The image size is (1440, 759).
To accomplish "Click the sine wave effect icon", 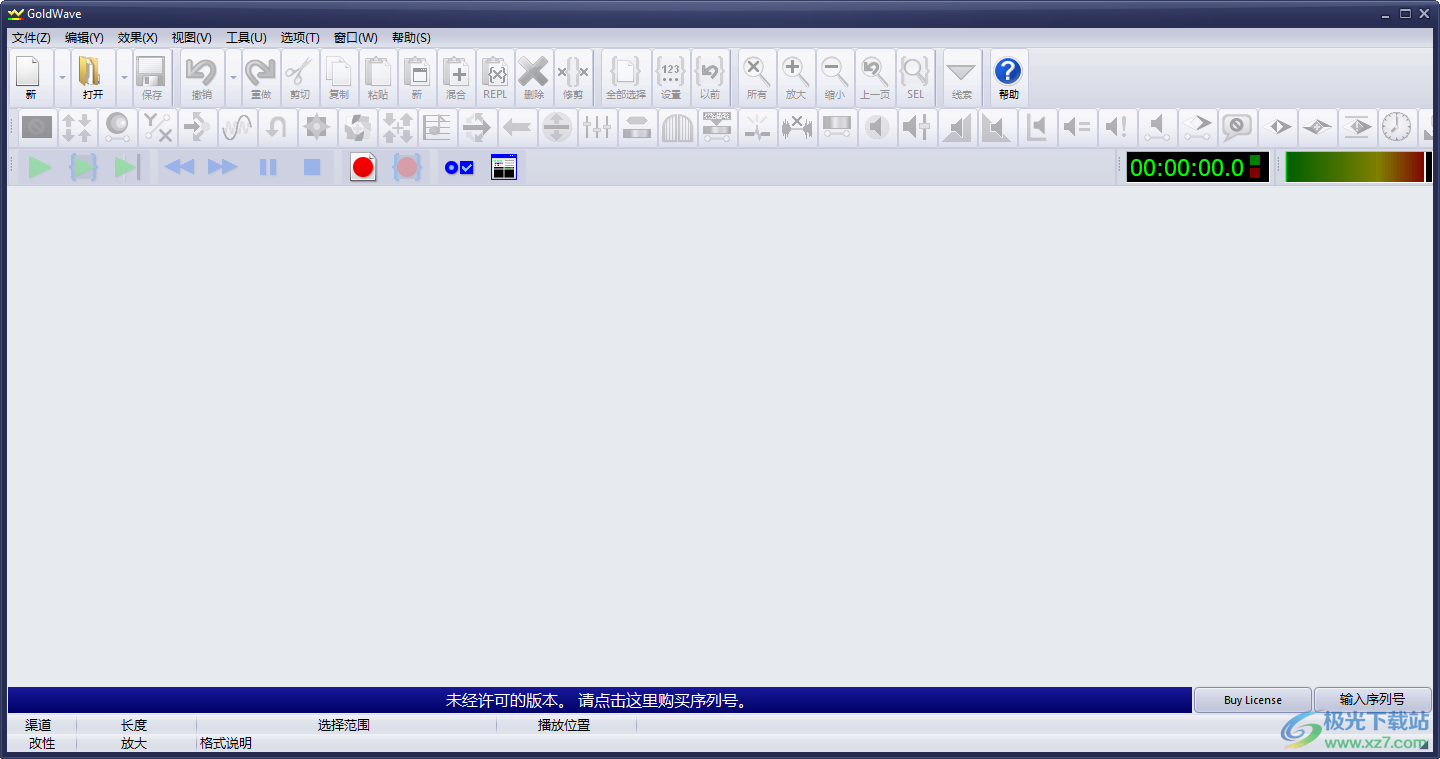I will click(237, 128).
